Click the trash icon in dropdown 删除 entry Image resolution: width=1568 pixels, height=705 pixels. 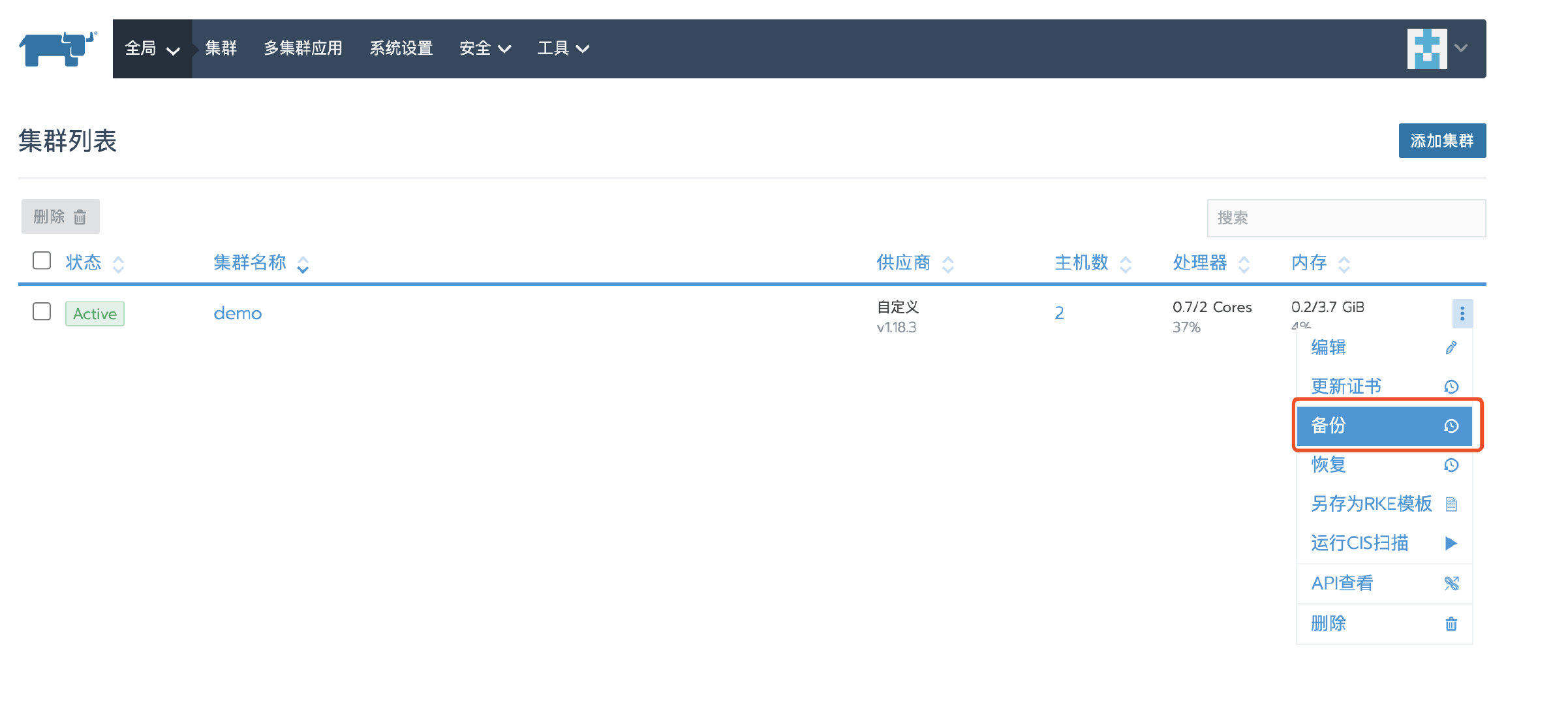click(x=1451, y=623)
